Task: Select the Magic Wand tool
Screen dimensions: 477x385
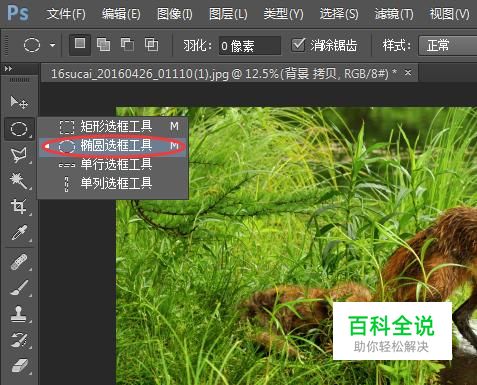Action: 19,181
